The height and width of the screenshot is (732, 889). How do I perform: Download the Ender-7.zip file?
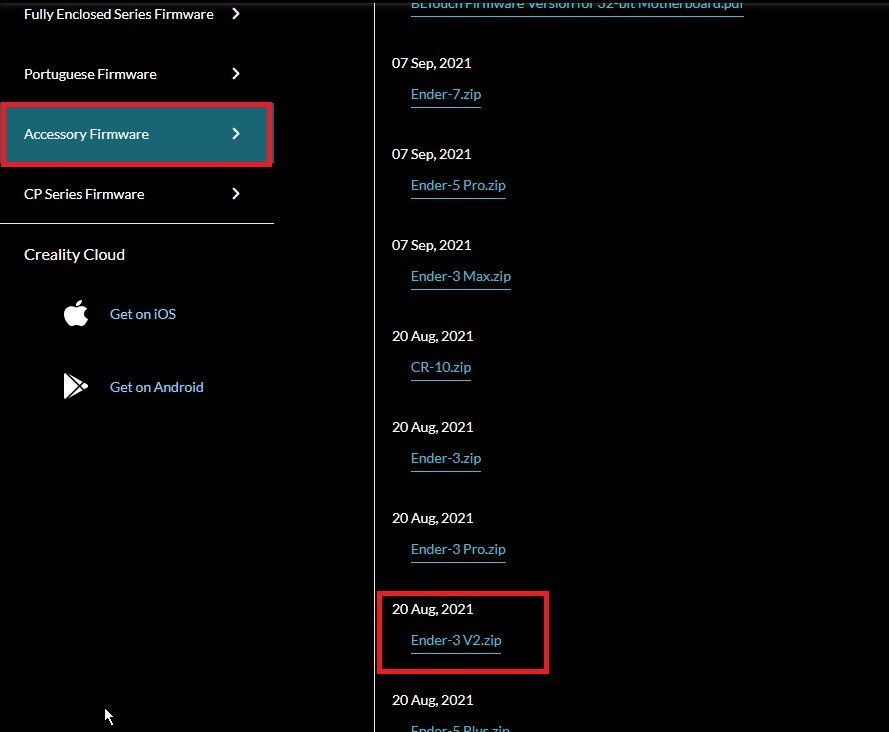tap(446, 94)
